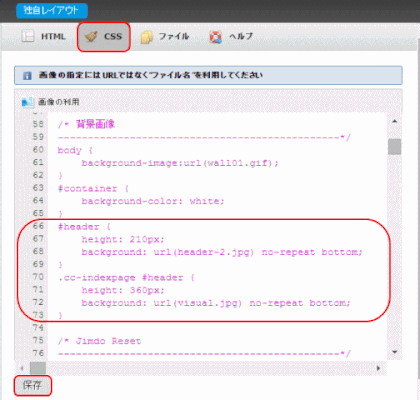Click the ファイル folder icon
Image resolution: width=420 pixels, height=400 pixels.
147,37
